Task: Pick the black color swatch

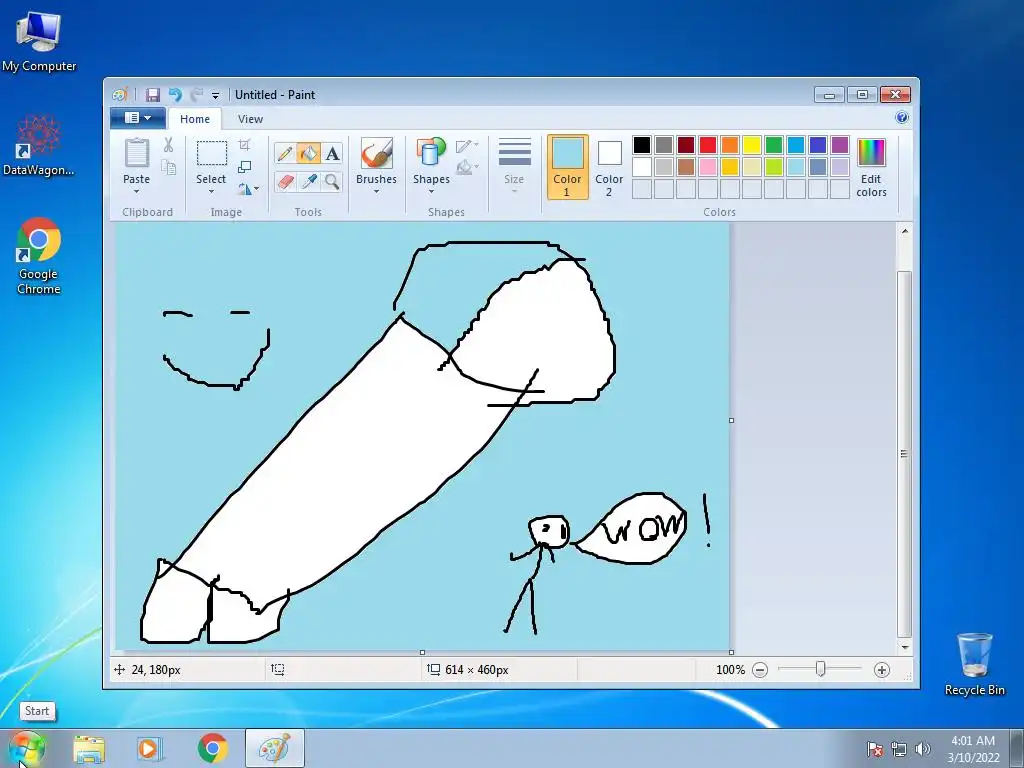Action: pos(642,145)
